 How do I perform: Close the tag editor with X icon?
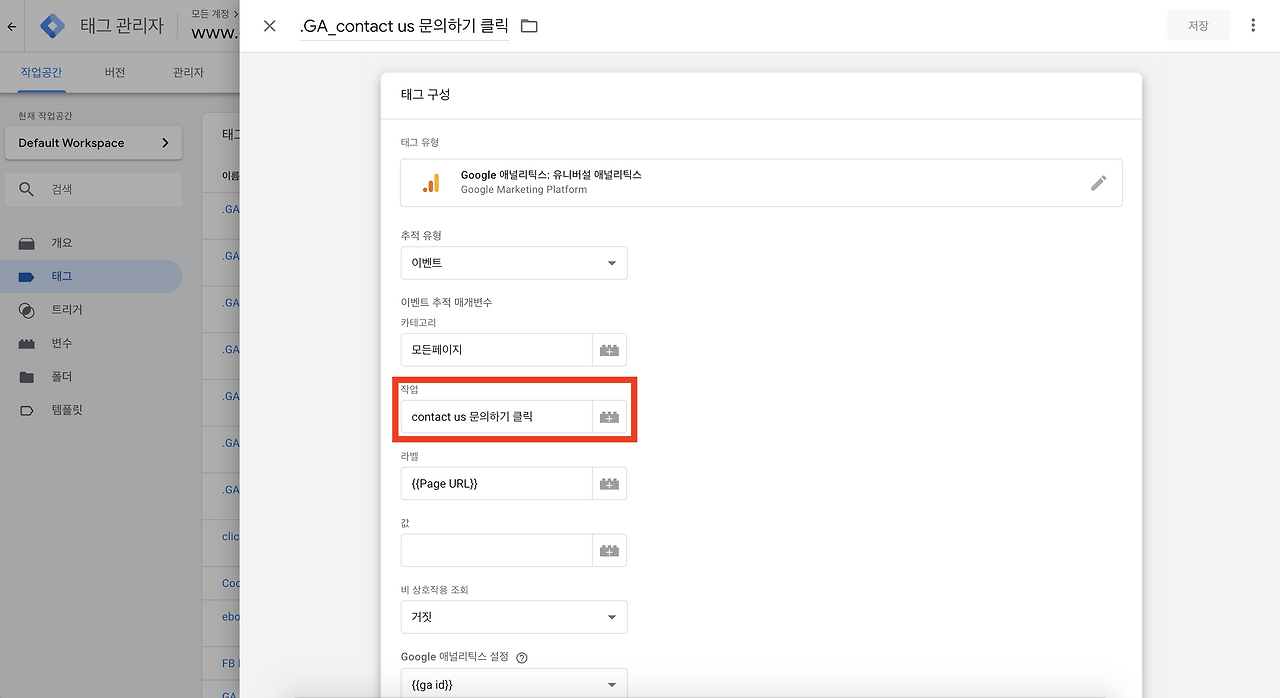tap(269, 26)
